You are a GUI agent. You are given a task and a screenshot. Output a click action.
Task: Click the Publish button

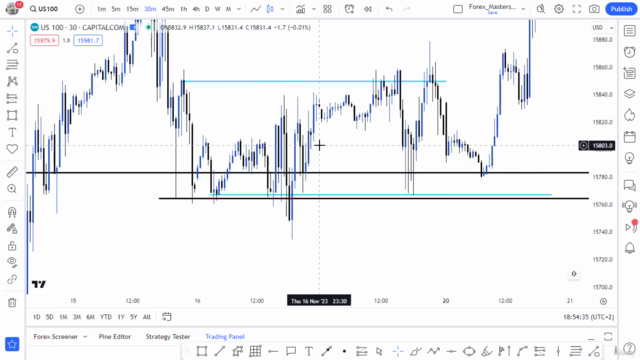621,9
